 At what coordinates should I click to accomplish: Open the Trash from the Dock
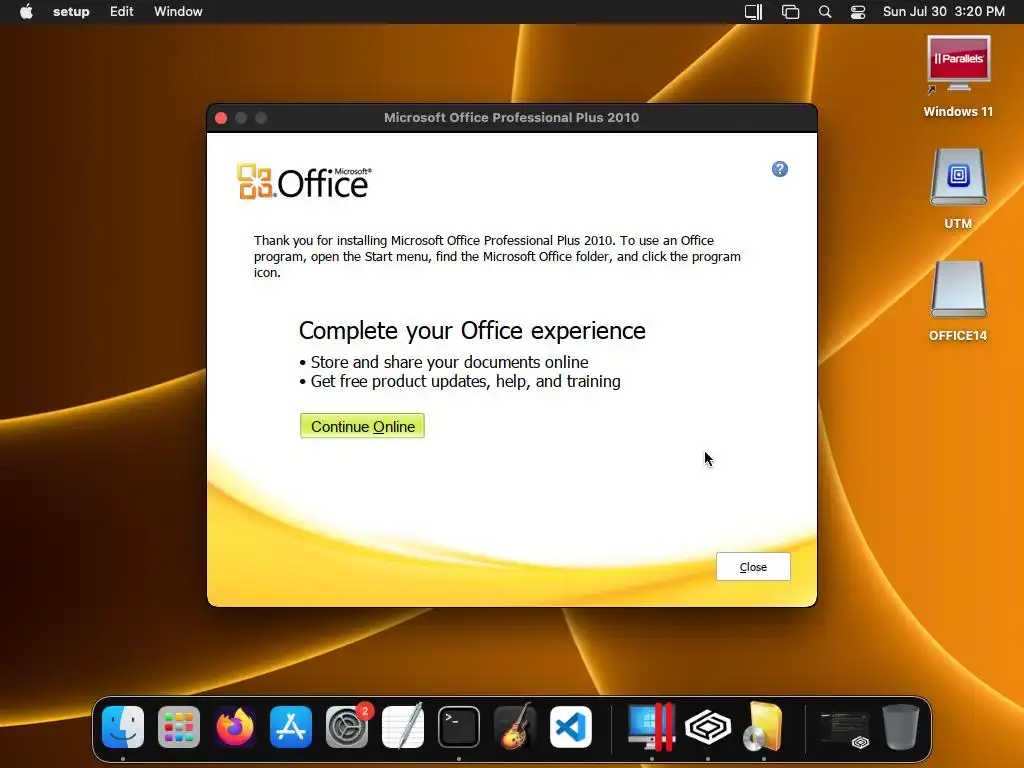coord(901,727)
